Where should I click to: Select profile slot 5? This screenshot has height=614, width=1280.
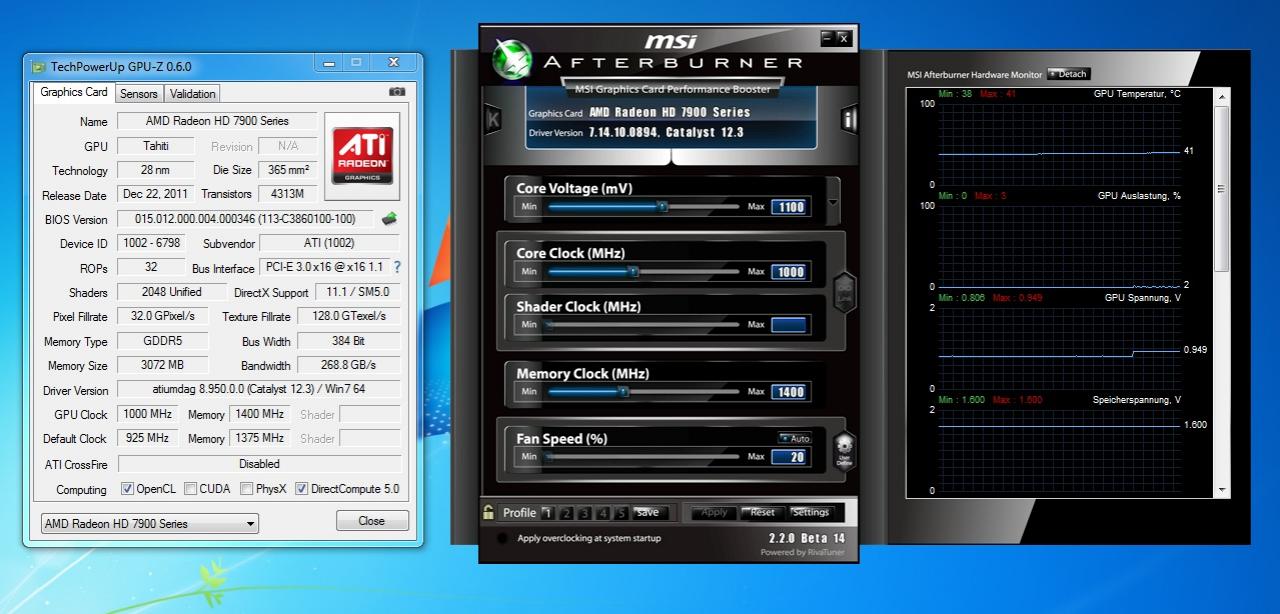(x=621, y=513)
